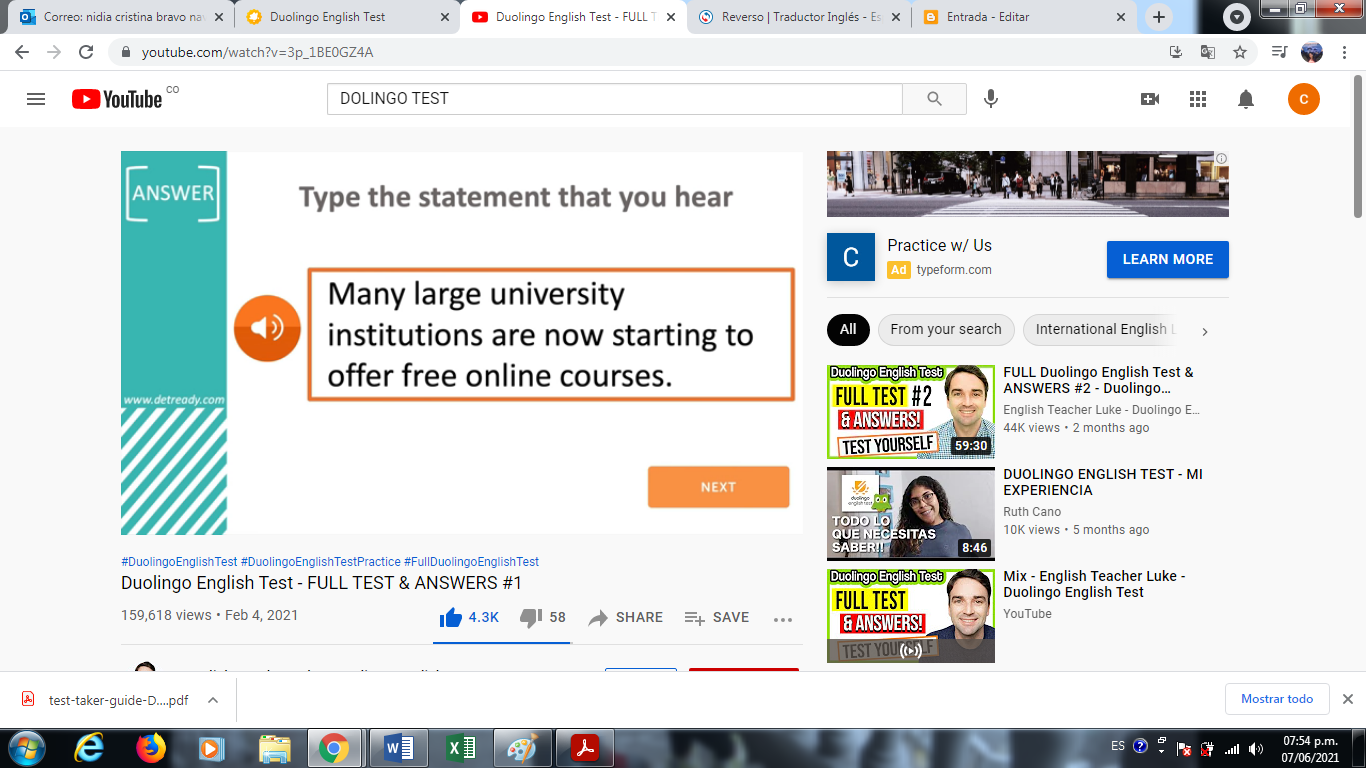Viewport: 1366px width, 768px height.
Task: Click the LEARN MORE ad button
Action: tap(1168, 259)
